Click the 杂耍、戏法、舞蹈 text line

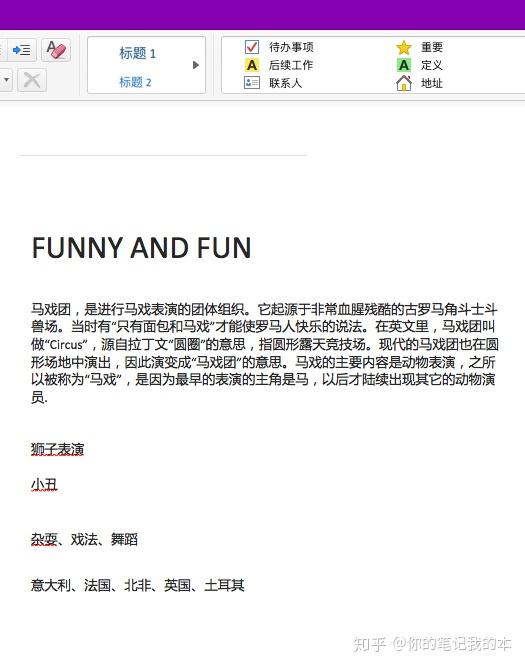pos(84,539)
